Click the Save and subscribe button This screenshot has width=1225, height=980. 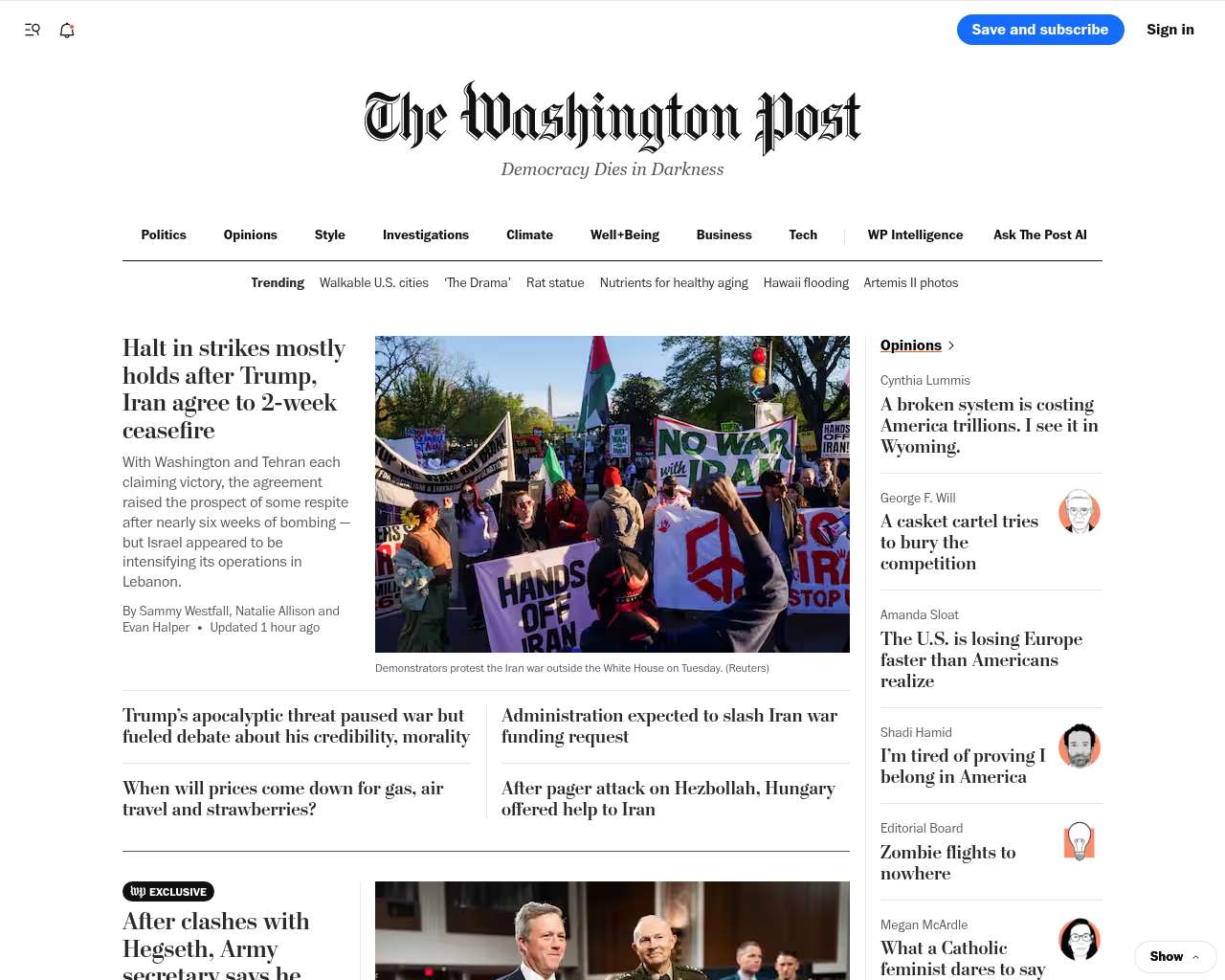pos(1040,30)
